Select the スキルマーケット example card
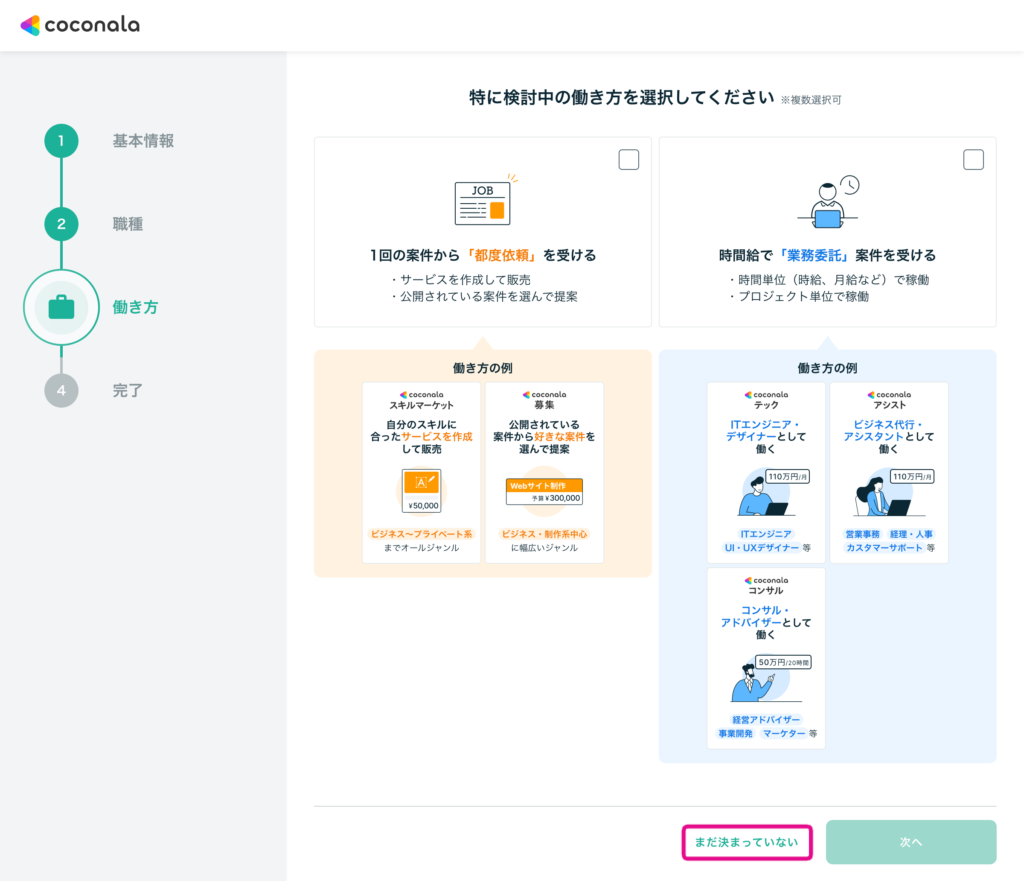Image resolution: width=1024 pixels, height=881 pixels. (421, 472)
